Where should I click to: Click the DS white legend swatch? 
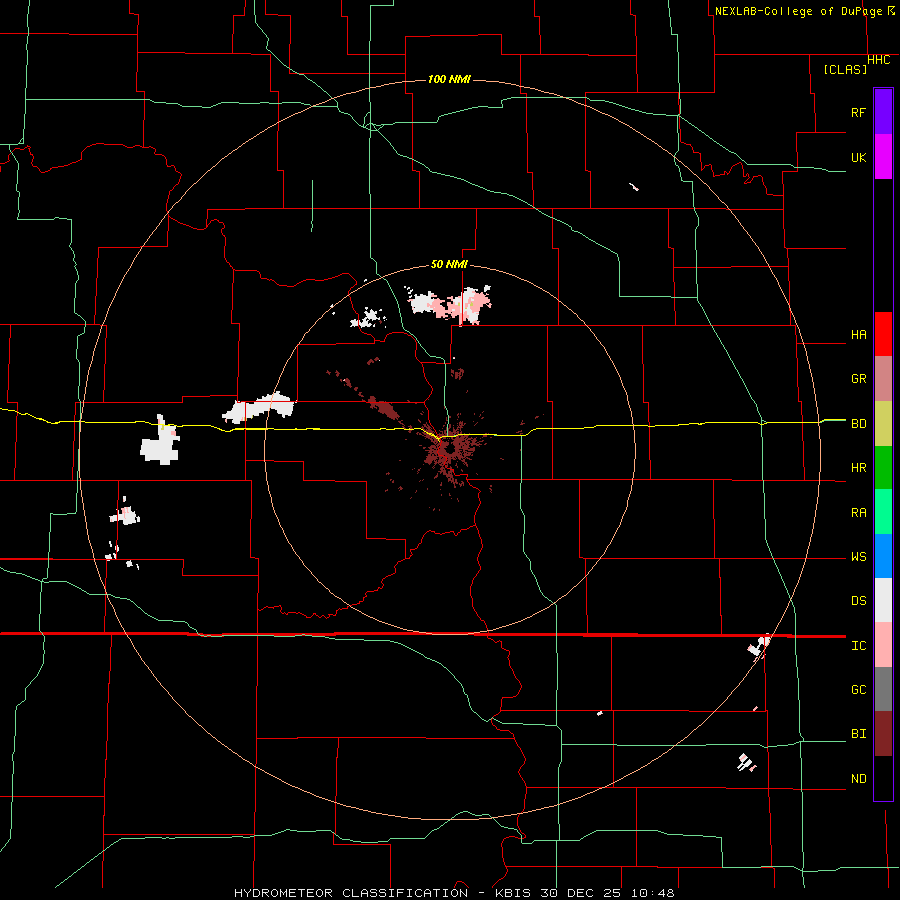(883, 600)
